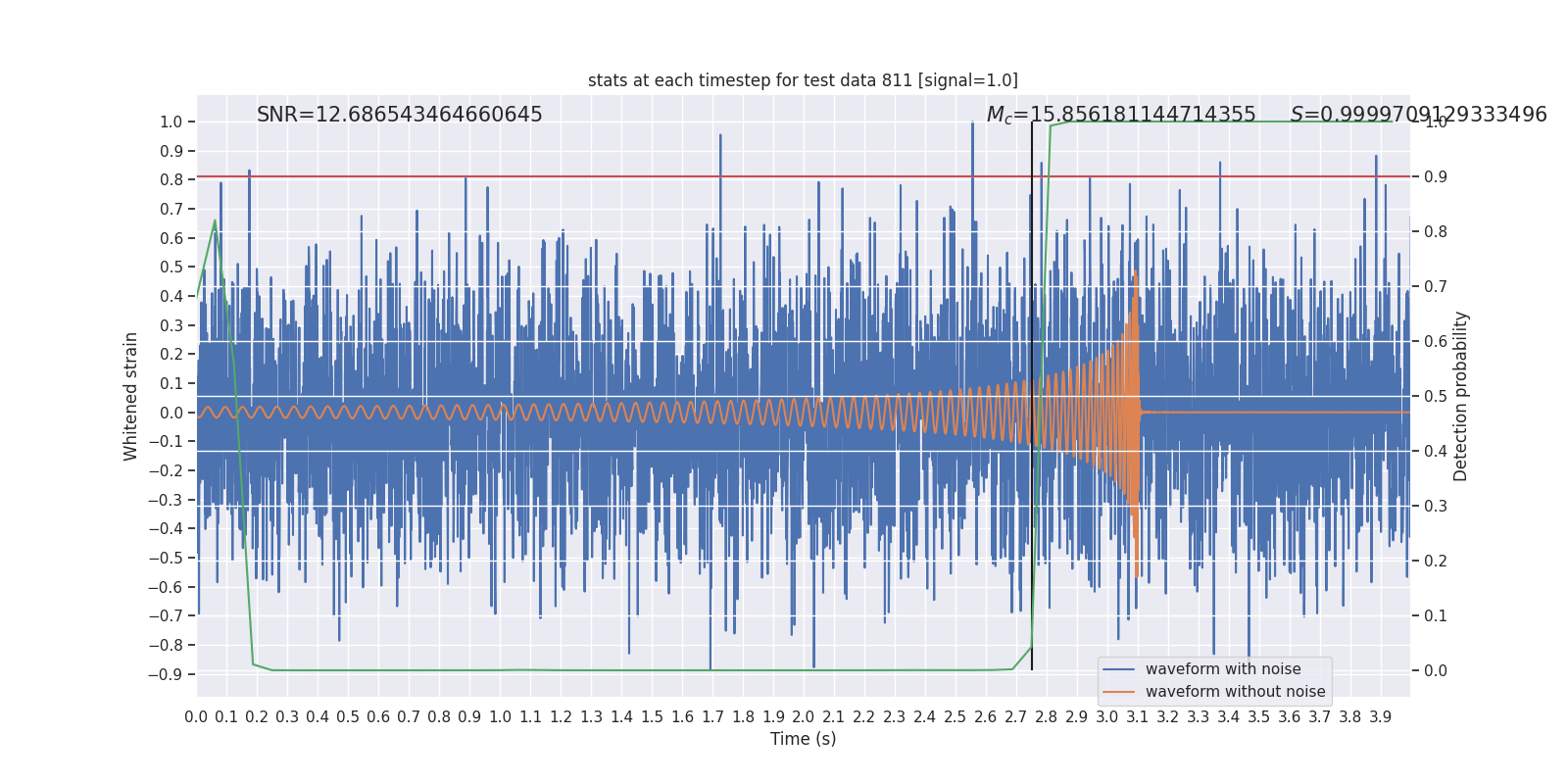
Task: Click the right axis tick label 0.0
Action: tap(1436, 671)
